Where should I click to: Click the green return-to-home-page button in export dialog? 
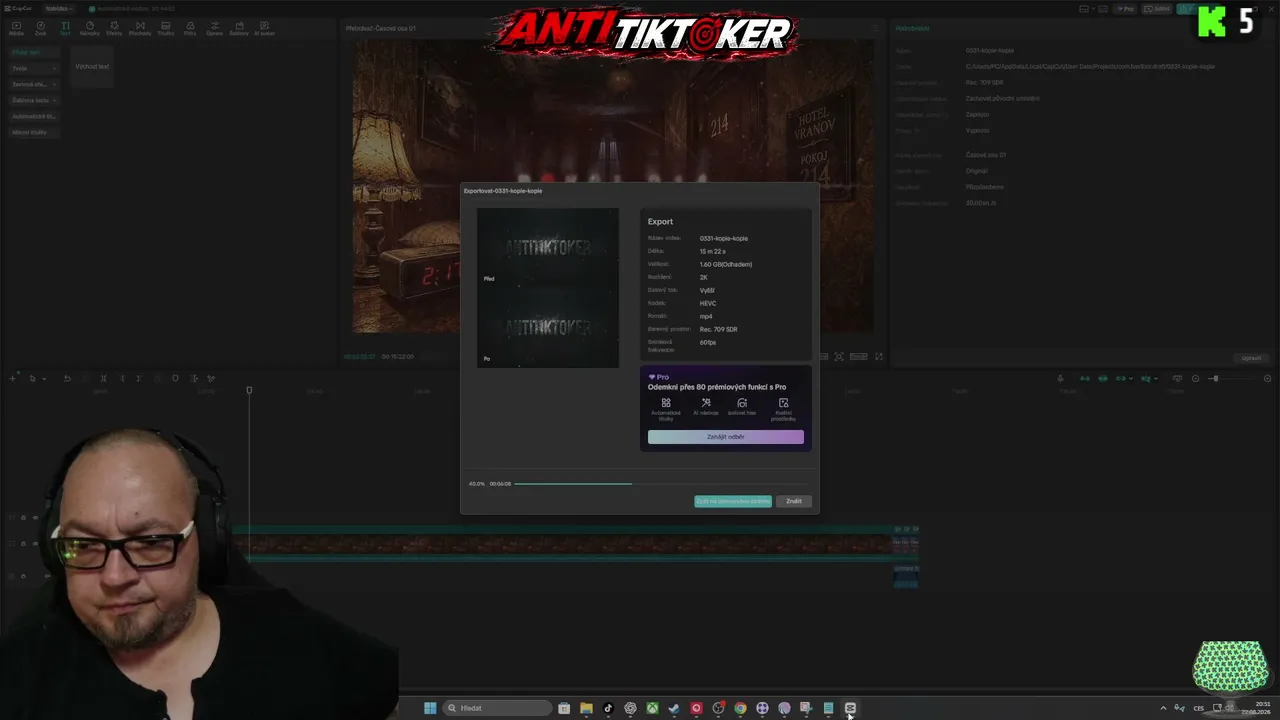click(x=733, y=501)
